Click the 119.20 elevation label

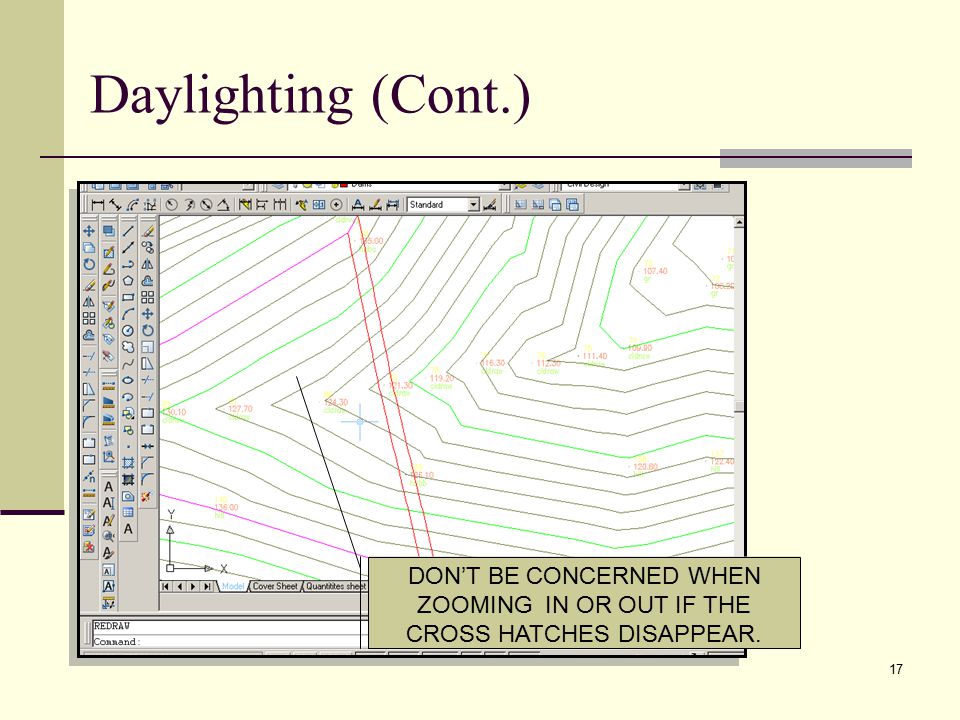(x=441, y=378)
